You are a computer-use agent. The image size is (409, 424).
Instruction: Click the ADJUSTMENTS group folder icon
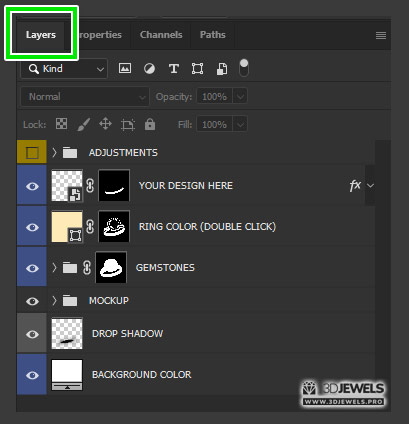[x=70, y=153]
